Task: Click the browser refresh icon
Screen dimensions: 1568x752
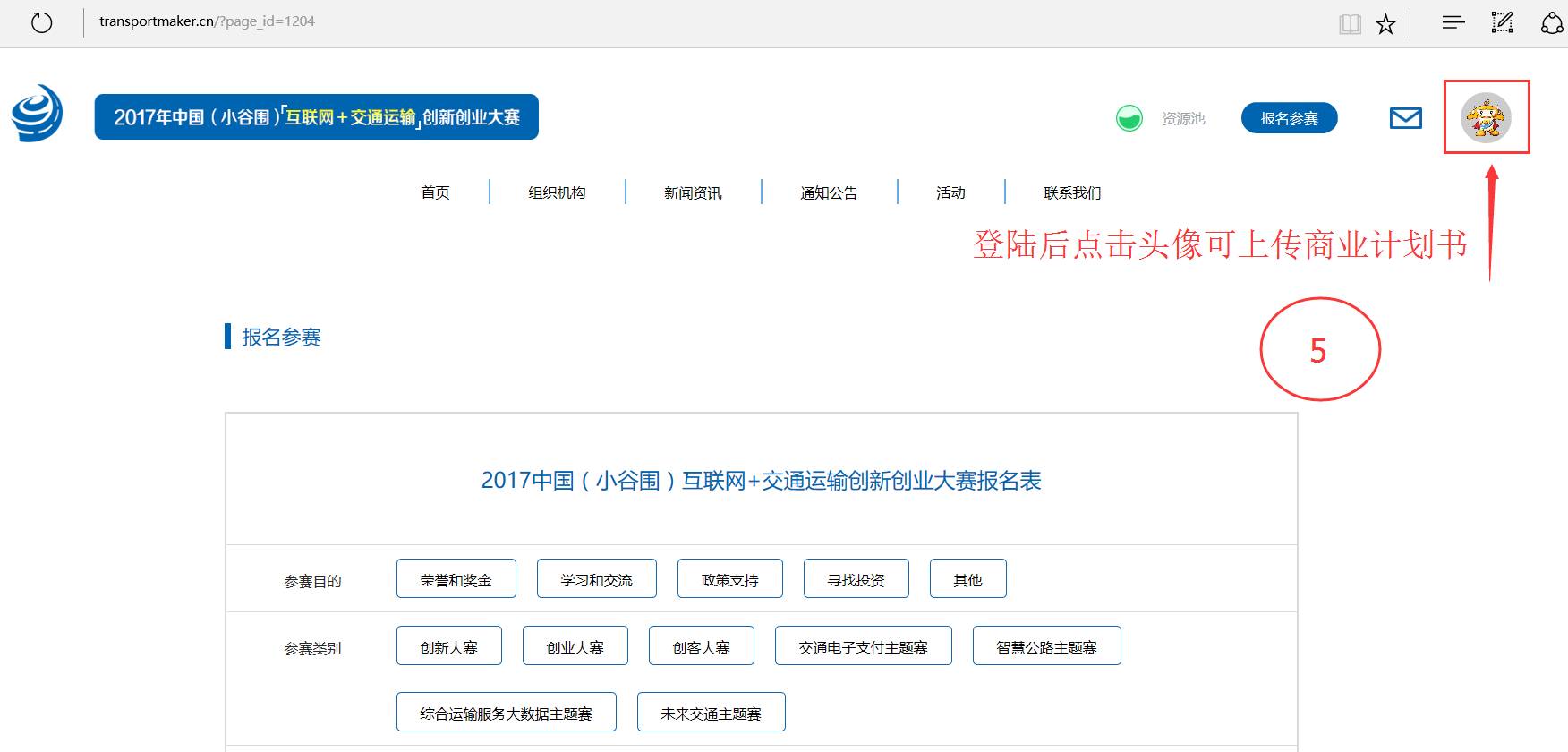Action: [x=41, y=22]
